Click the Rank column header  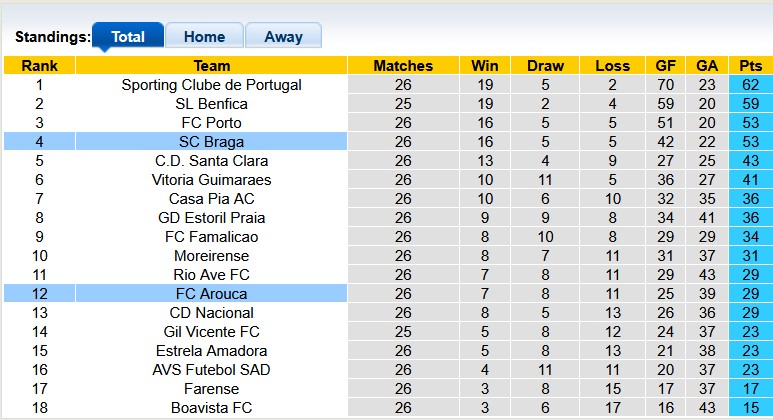tap(39, 66)
